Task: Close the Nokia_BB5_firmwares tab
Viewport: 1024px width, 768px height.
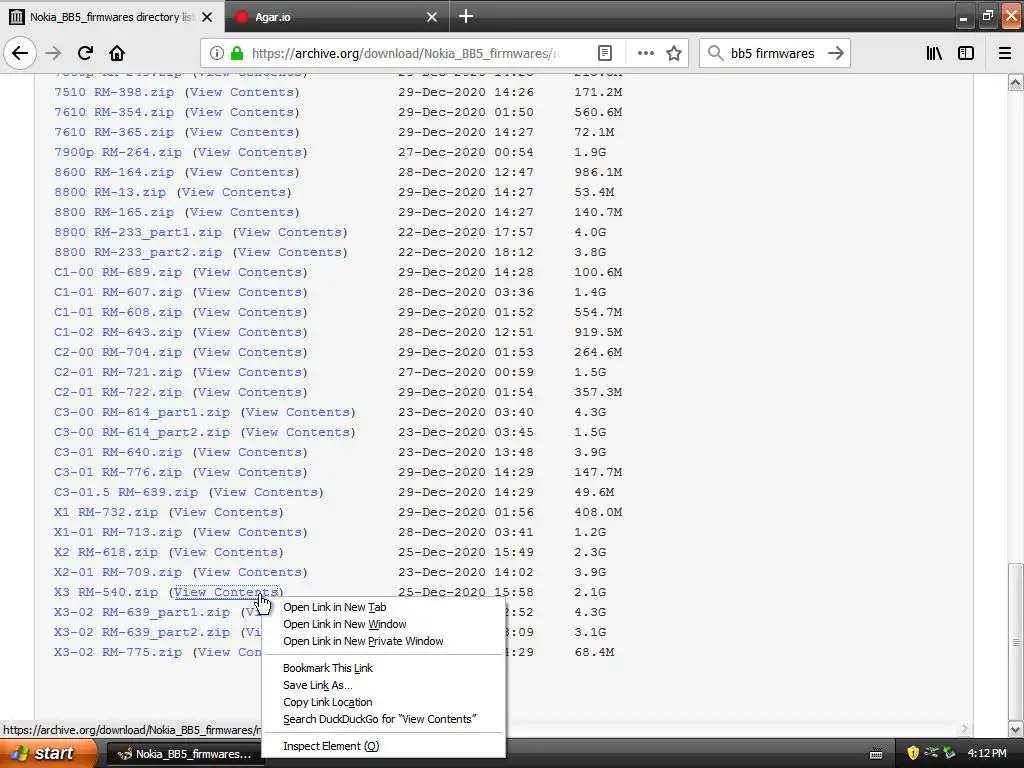Action: click(x=207, y=17)
